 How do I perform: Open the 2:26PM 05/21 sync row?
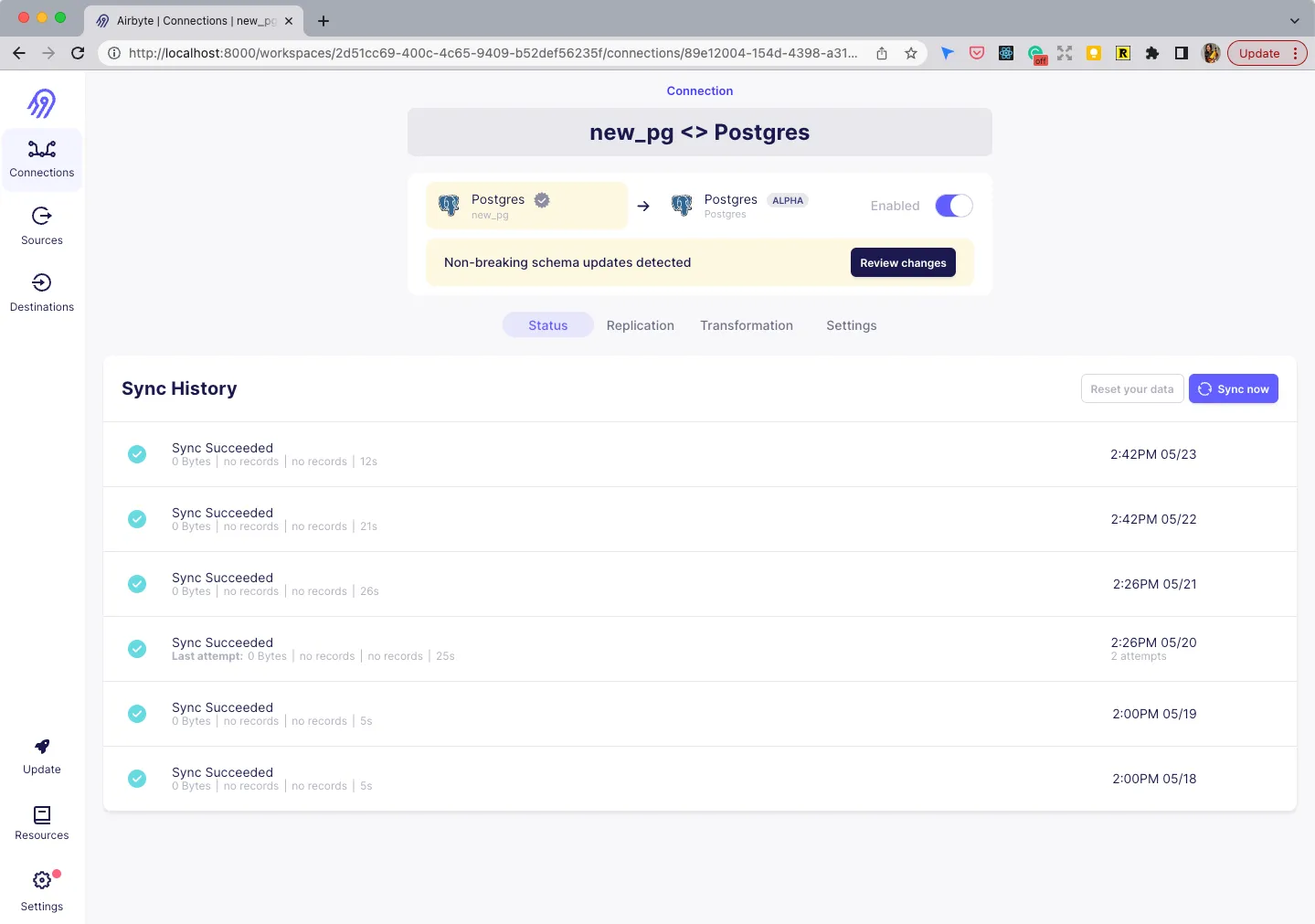tap(700, 584)
